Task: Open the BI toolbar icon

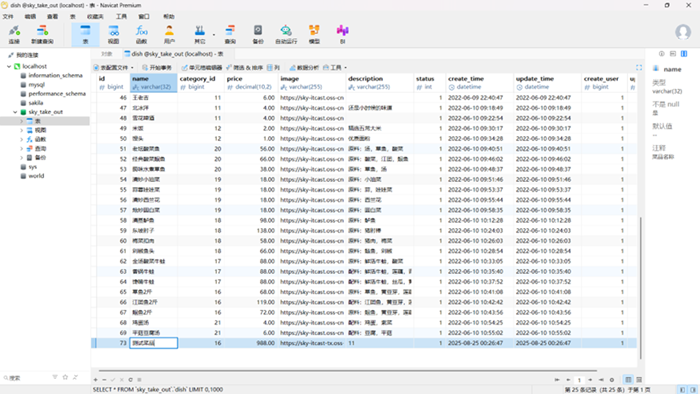Action: point(342,34)
